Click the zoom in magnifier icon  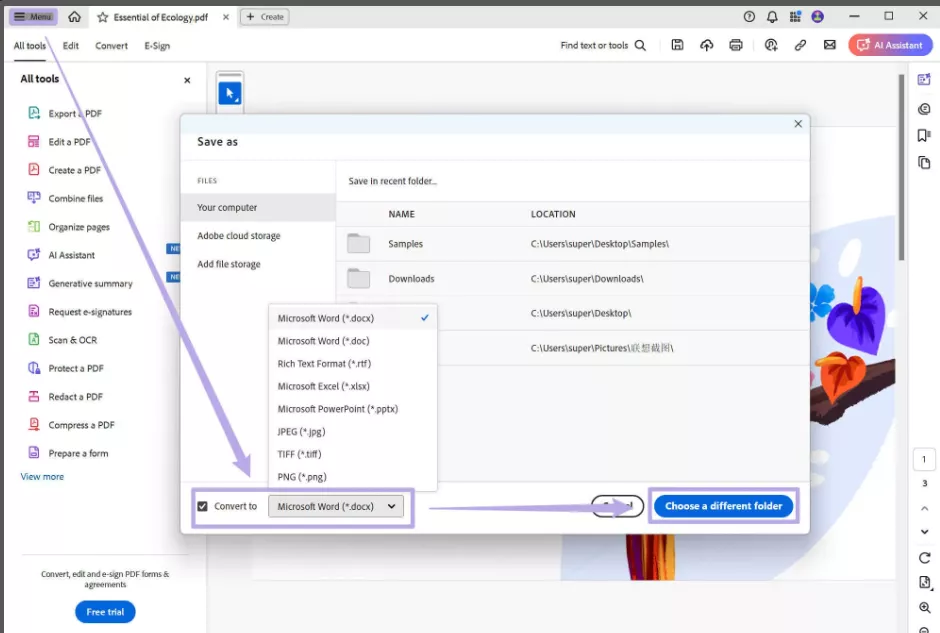(924, 607)
